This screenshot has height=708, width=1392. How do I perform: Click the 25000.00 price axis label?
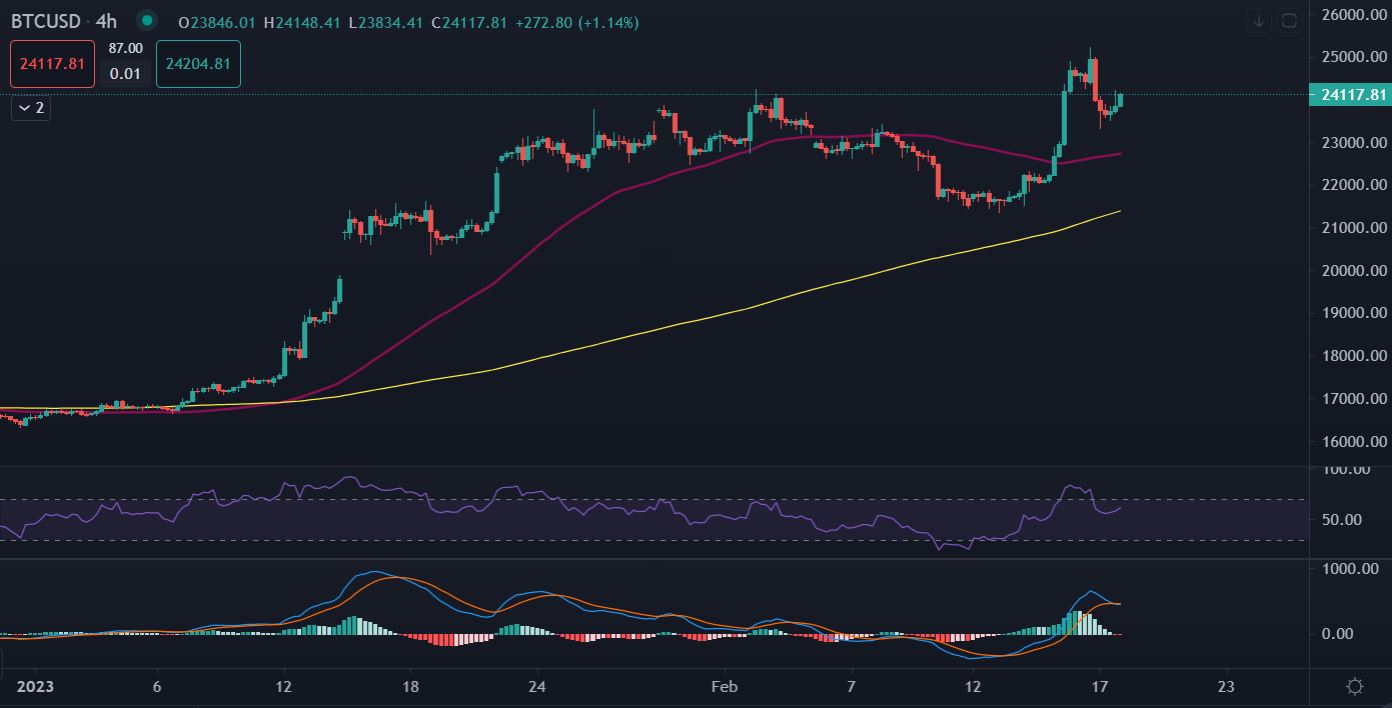pos(1354,57)
